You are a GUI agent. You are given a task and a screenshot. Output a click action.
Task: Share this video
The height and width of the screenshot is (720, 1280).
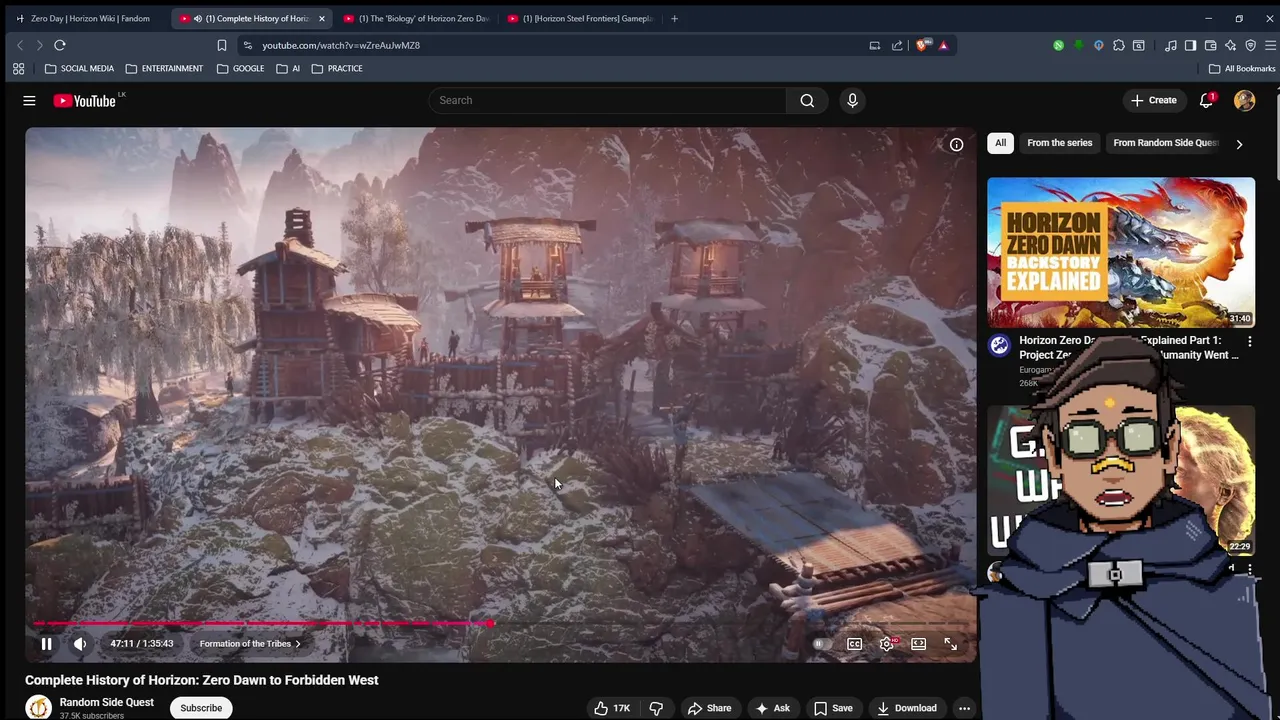pyautogui.click(x=709, y=708)
